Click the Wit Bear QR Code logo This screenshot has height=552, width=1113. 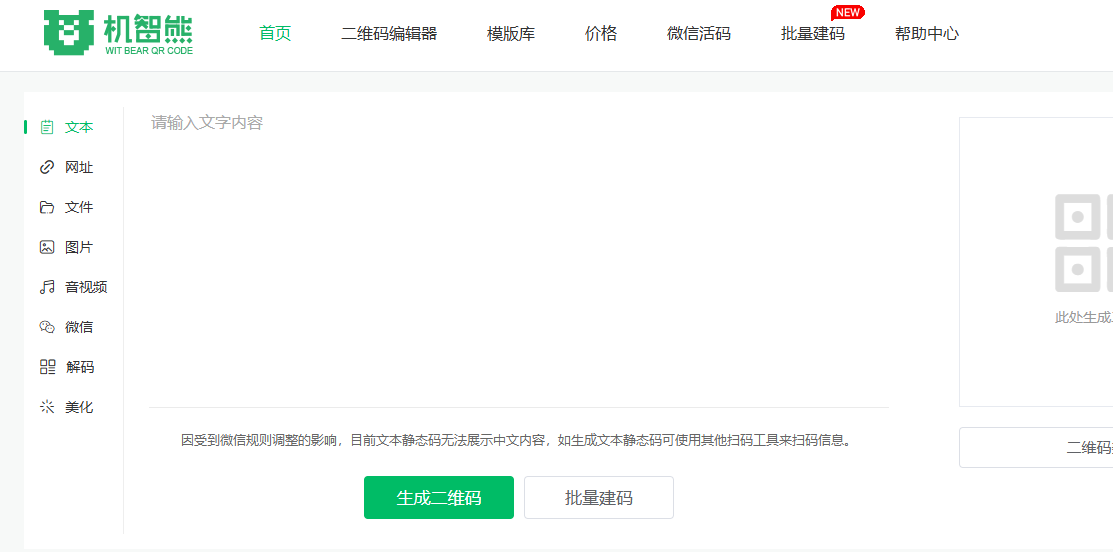(x=118, y=33)
